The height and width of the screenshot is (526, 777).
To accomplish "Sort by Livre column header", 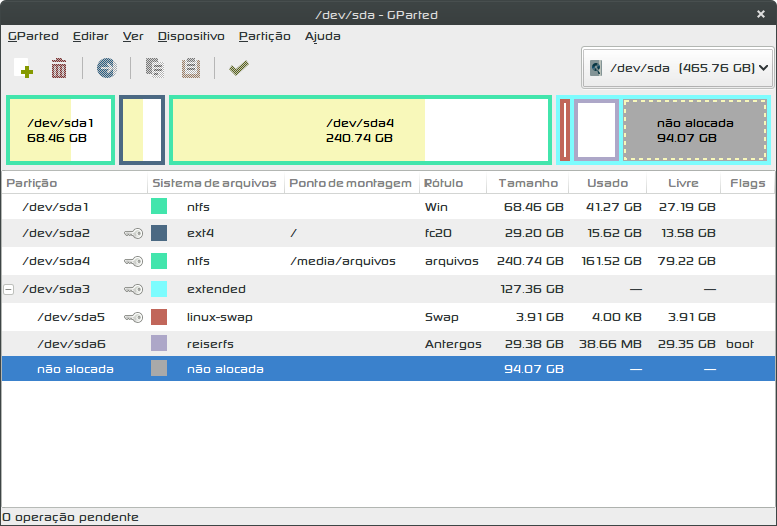I will (683, 183).
